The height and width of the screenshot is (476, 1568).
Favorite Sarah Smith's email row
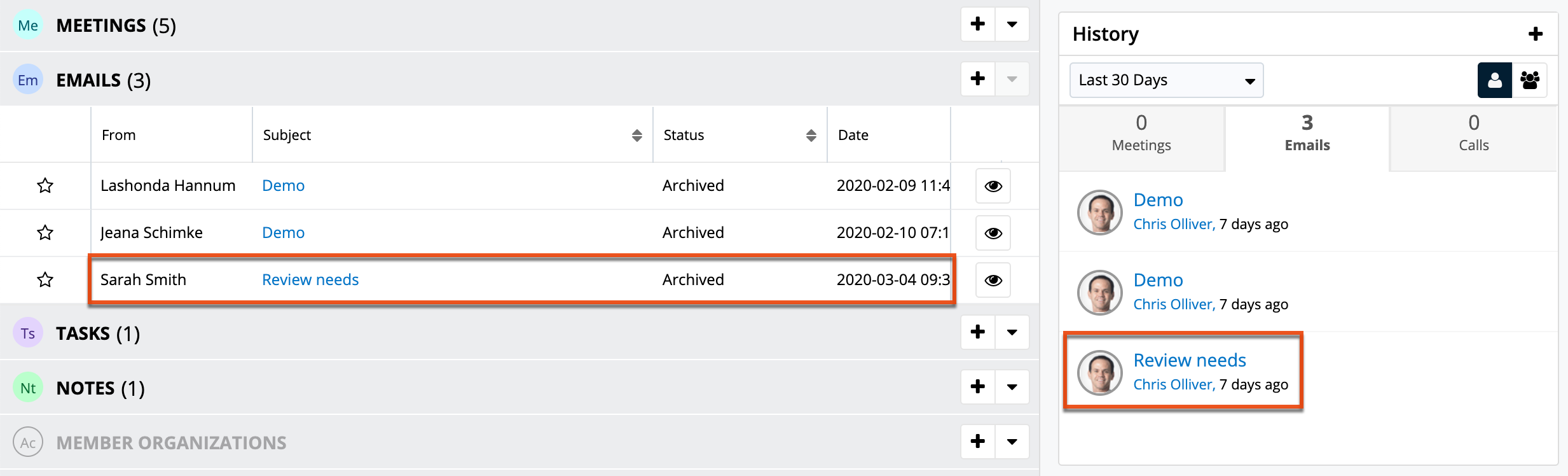tap(45, 280)
